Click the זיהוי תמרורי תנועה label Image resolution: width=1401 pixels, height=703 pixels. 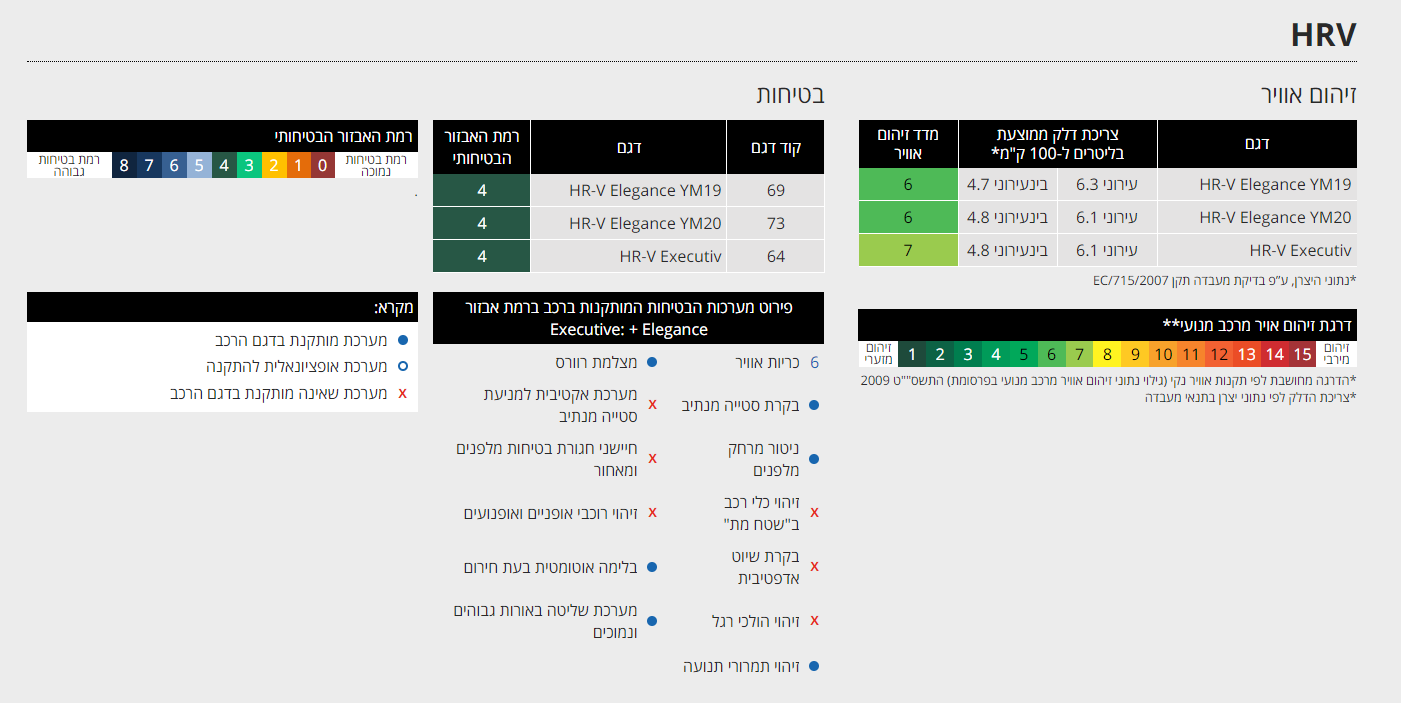point(741,666)
